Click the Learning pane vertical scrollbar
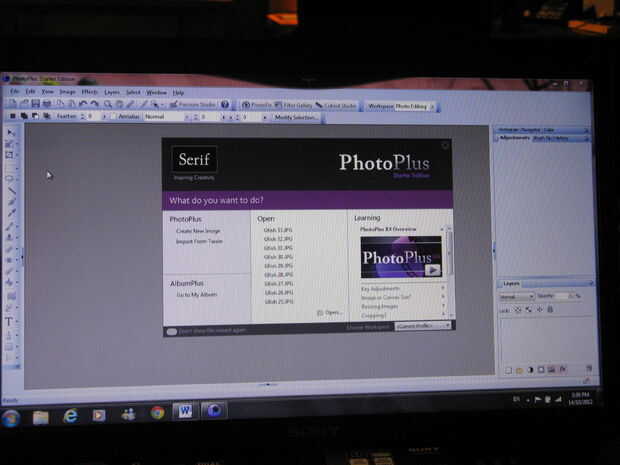Screen dimensions: 620x465 [449, 271]
